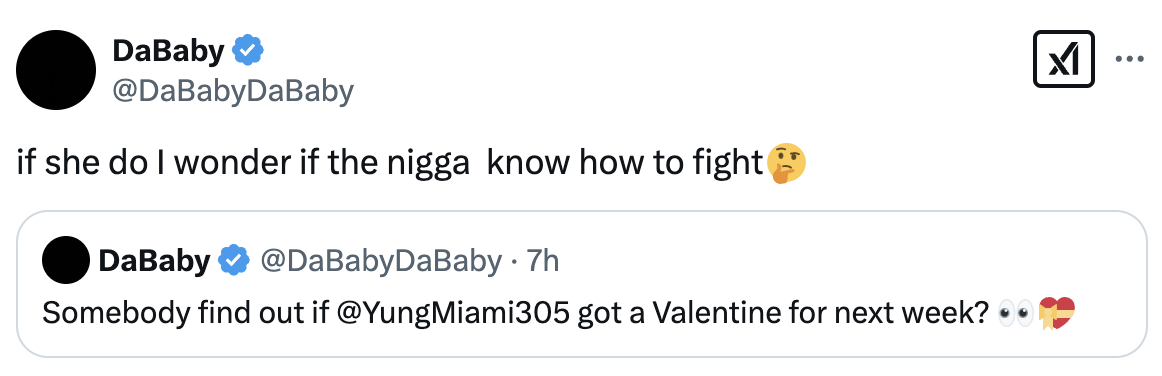Open the DaBaby display name in main tweet

168,51
